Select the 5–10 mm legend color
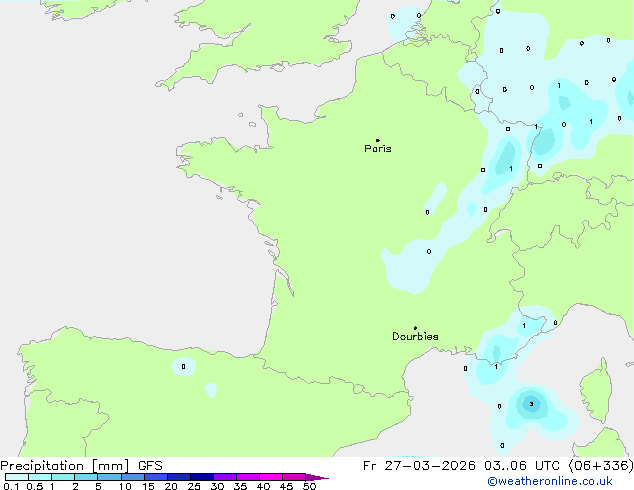The height and width of the screenshot is (490, 634). tap(109, 477)
